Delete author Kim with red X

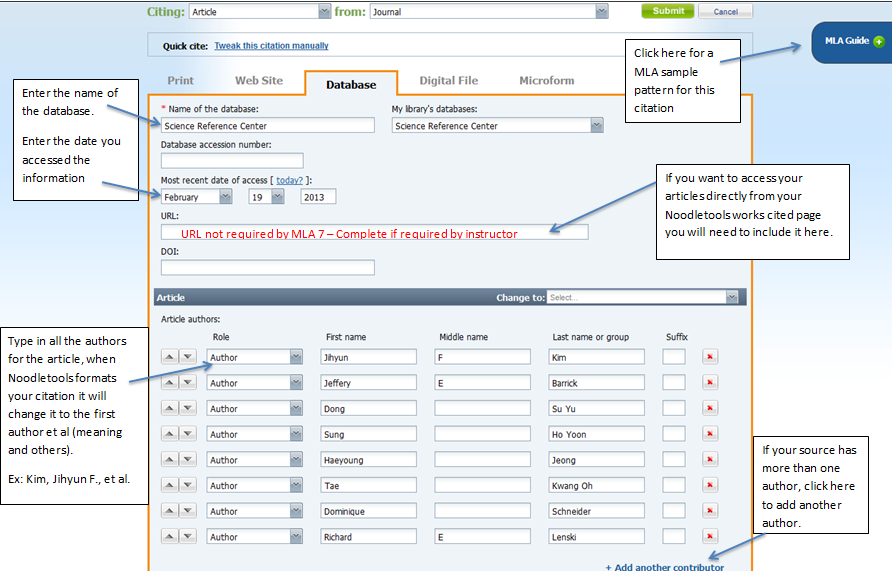pyautogui.click(x=710, y=357)
